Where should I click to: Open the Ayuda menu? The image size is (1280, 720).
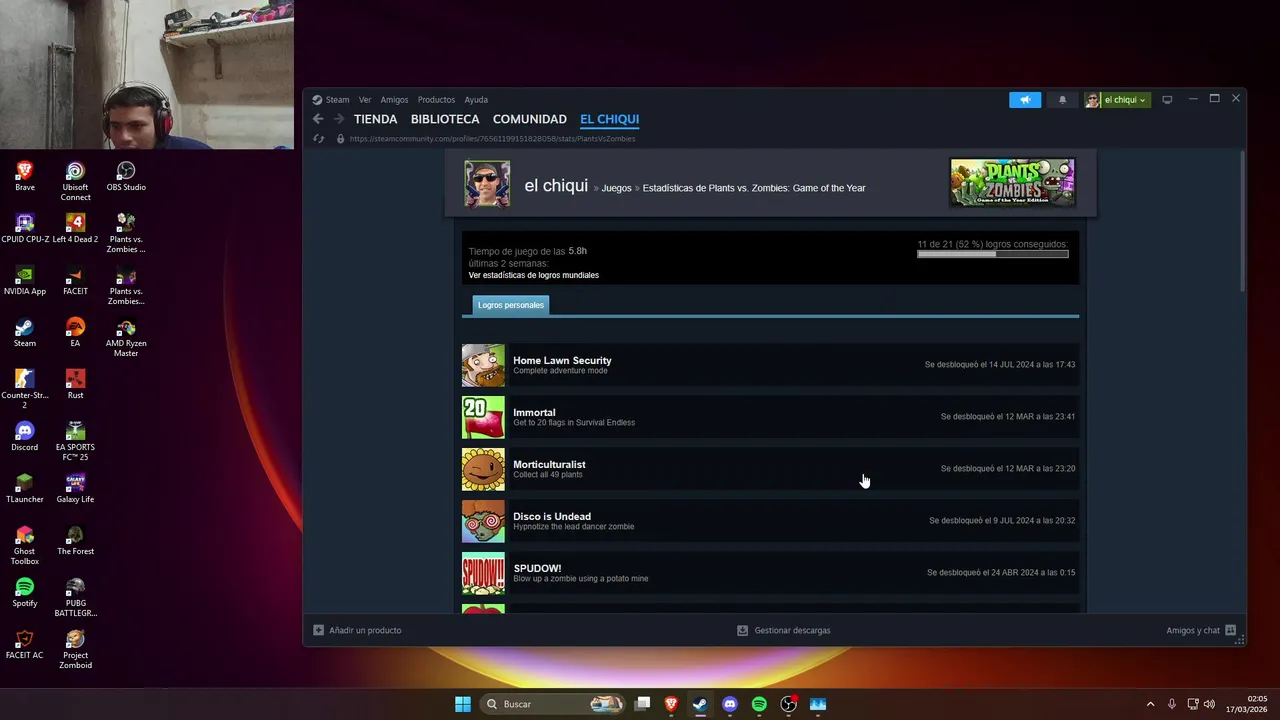pyautogui.click(x=476, y=100)
